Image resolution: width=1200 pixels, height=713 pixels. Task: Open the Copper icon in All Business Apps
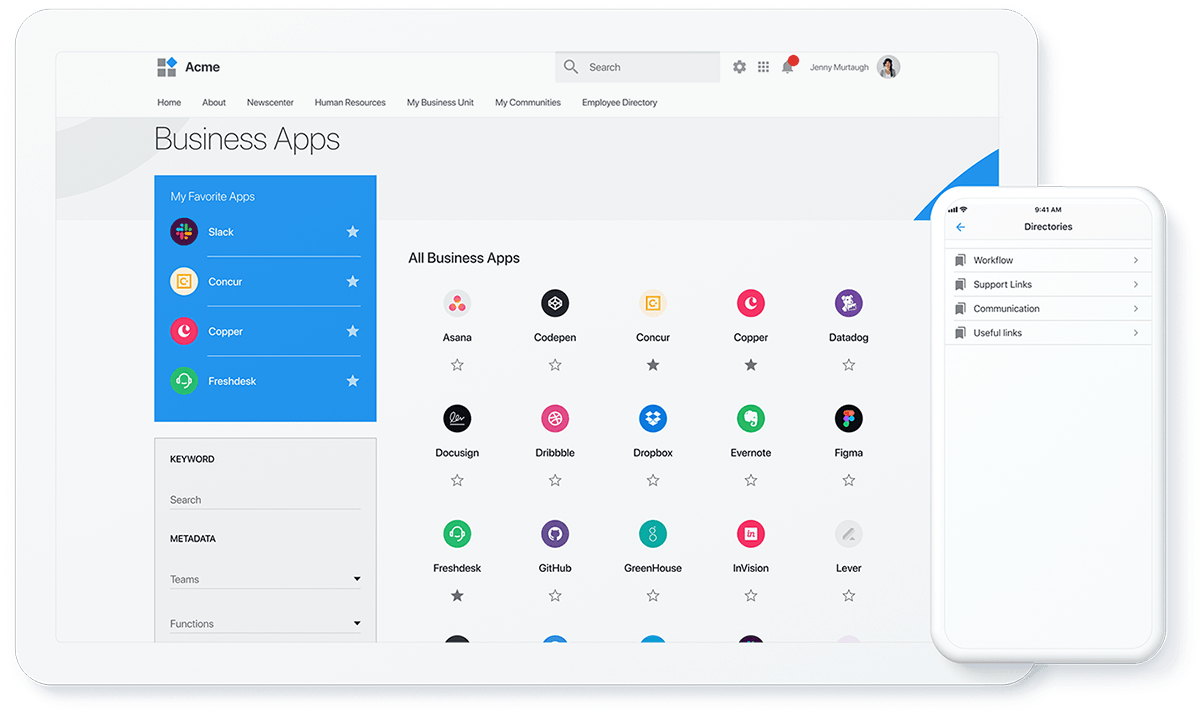[x=751, y=303]
